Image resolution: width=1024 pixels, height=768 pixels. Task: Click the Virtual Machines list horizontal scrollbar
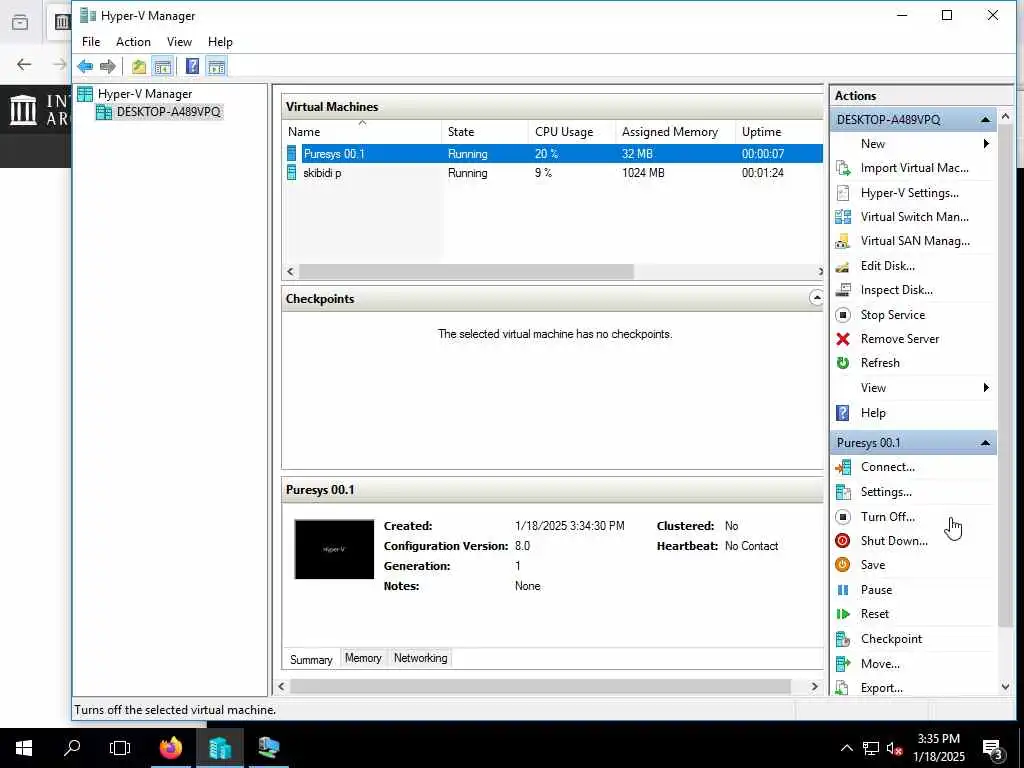click(466, 271)
